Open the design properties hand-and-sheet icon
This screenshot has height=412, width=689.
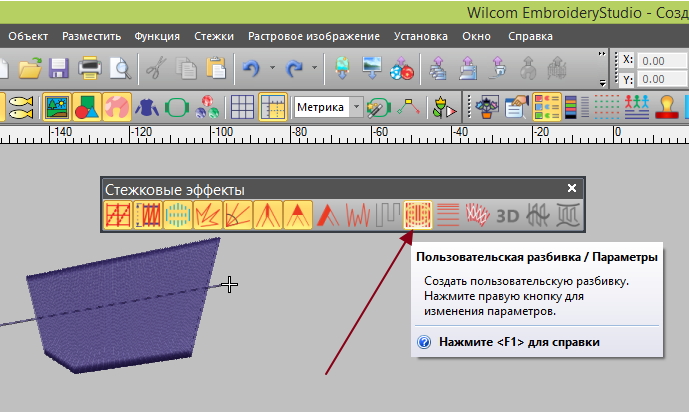tap(516, 107)
